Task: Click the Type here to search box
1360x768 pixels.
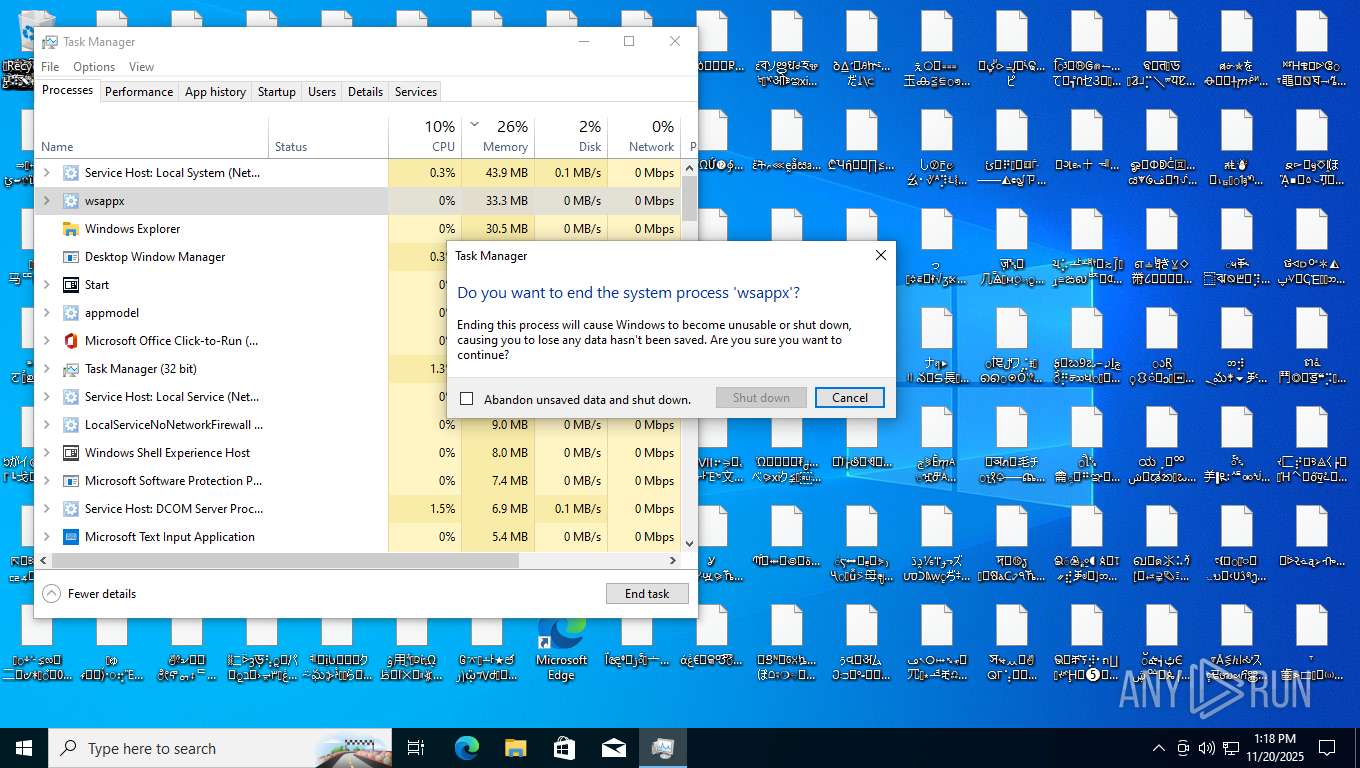Action: (220, 748)
